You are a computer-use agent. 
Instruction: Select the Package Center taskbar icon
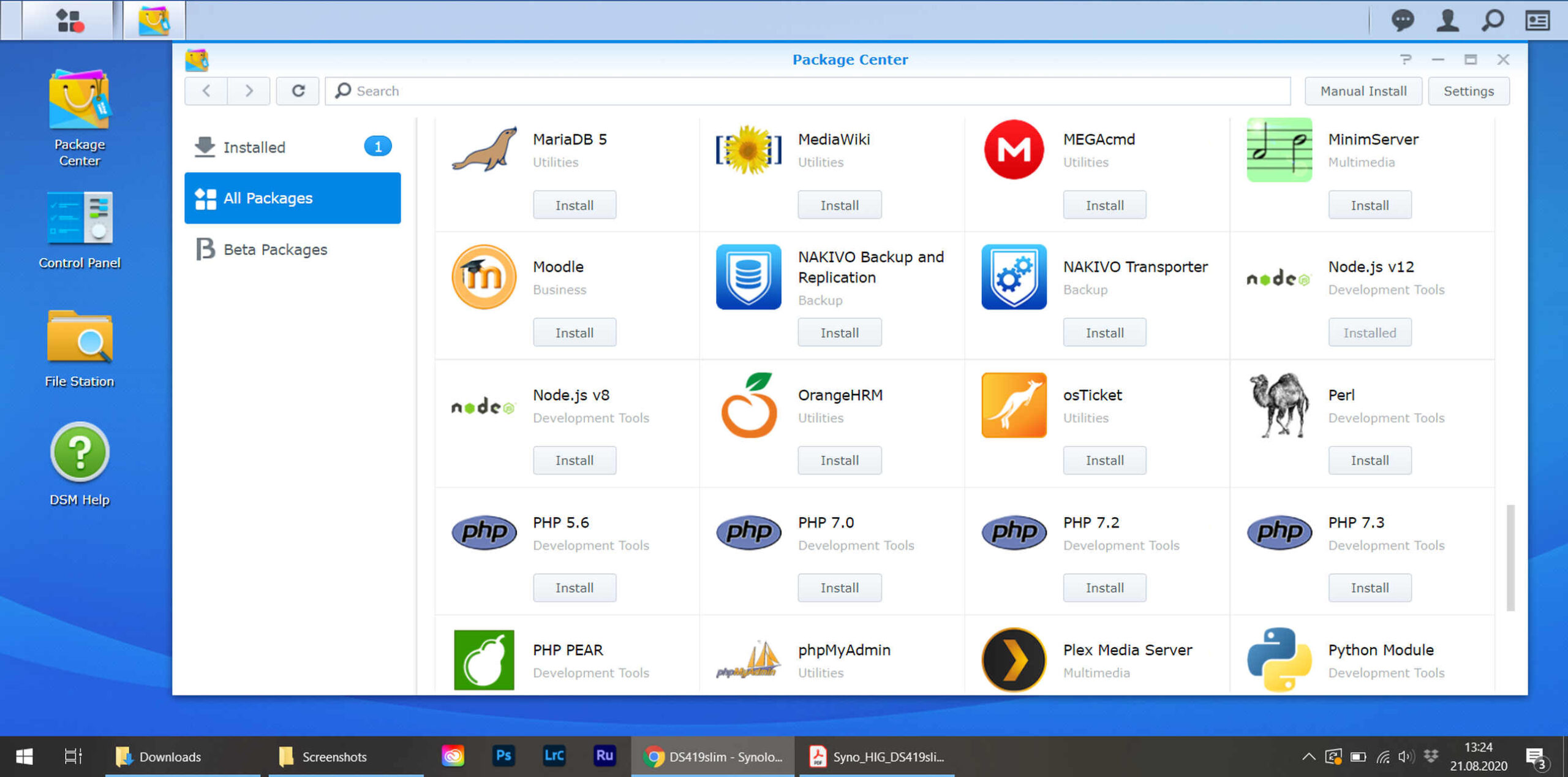(154, 20)
